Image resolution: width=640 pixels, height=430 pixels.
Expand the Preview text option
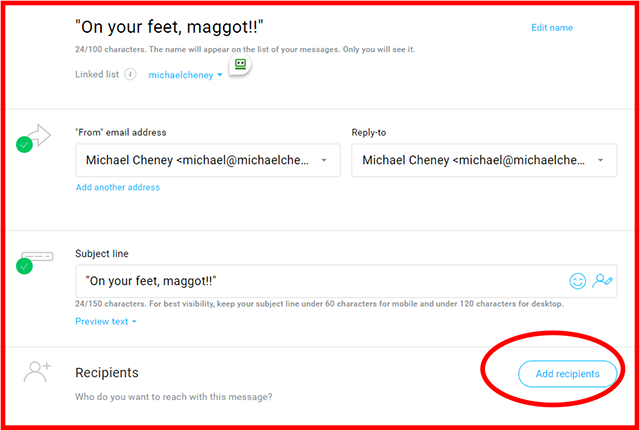(x=106, y=321)
